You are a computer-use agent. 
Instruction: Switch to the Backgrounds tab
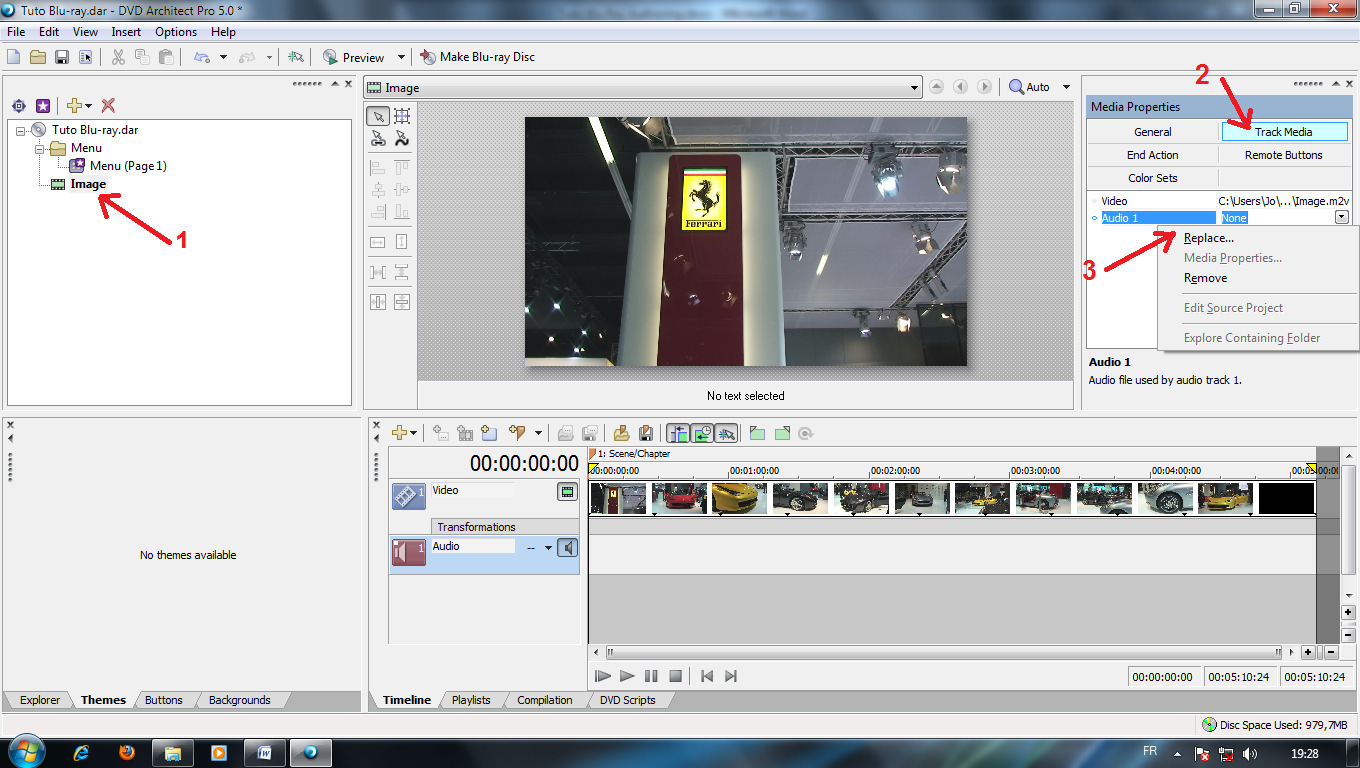point(239,700)
